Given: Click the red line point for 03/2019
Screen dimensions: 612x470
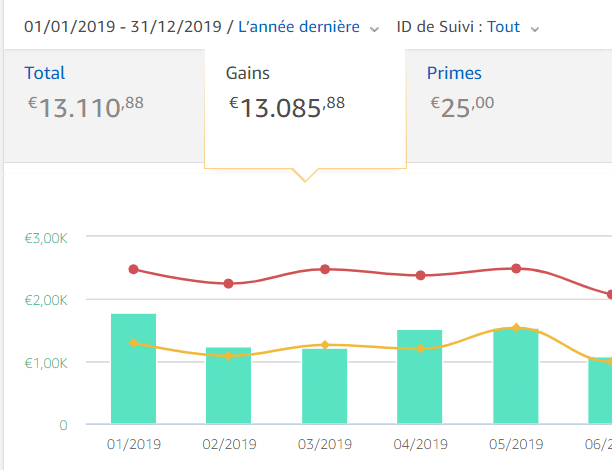Looking at the screenshot, I should (x=325, y=269).
